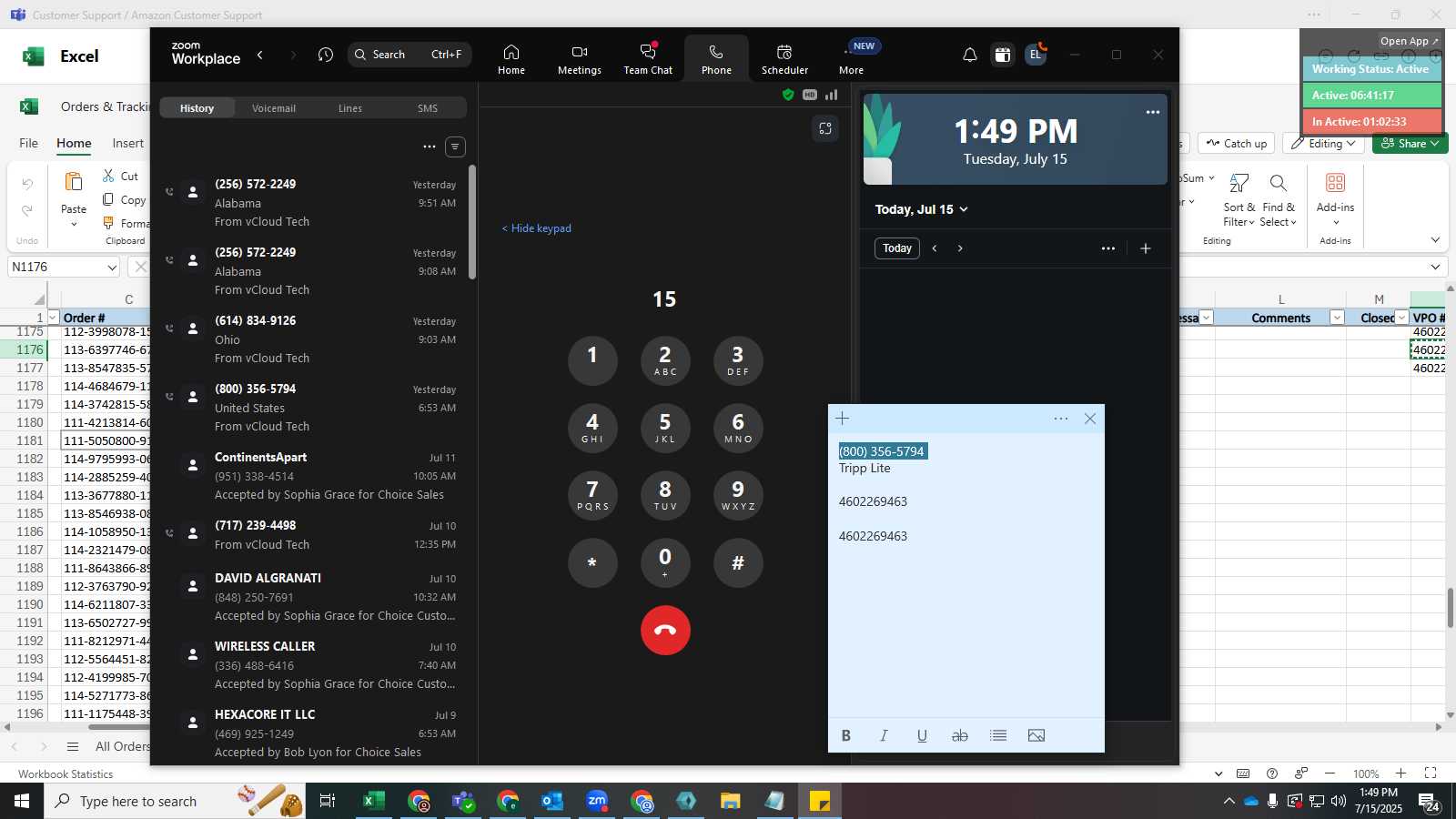Switch to Voicemail tab
Screen dimensions: 1456x819
[274, 108]
